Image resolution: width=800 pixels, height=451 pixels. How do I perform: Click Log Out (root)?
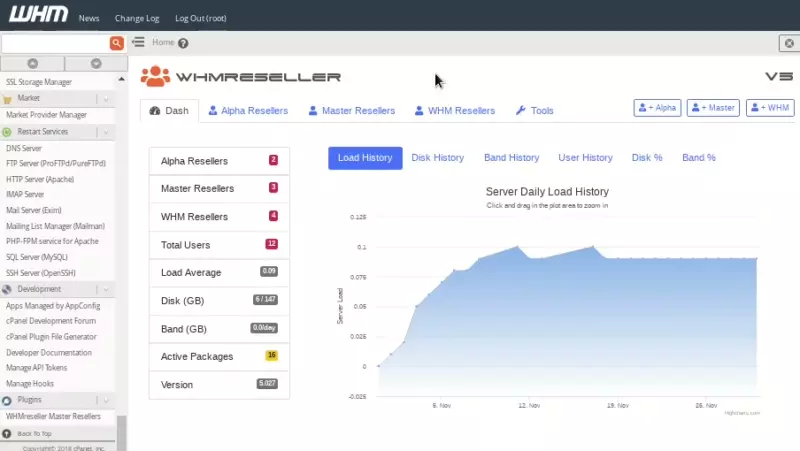click(x=201, y=18)
